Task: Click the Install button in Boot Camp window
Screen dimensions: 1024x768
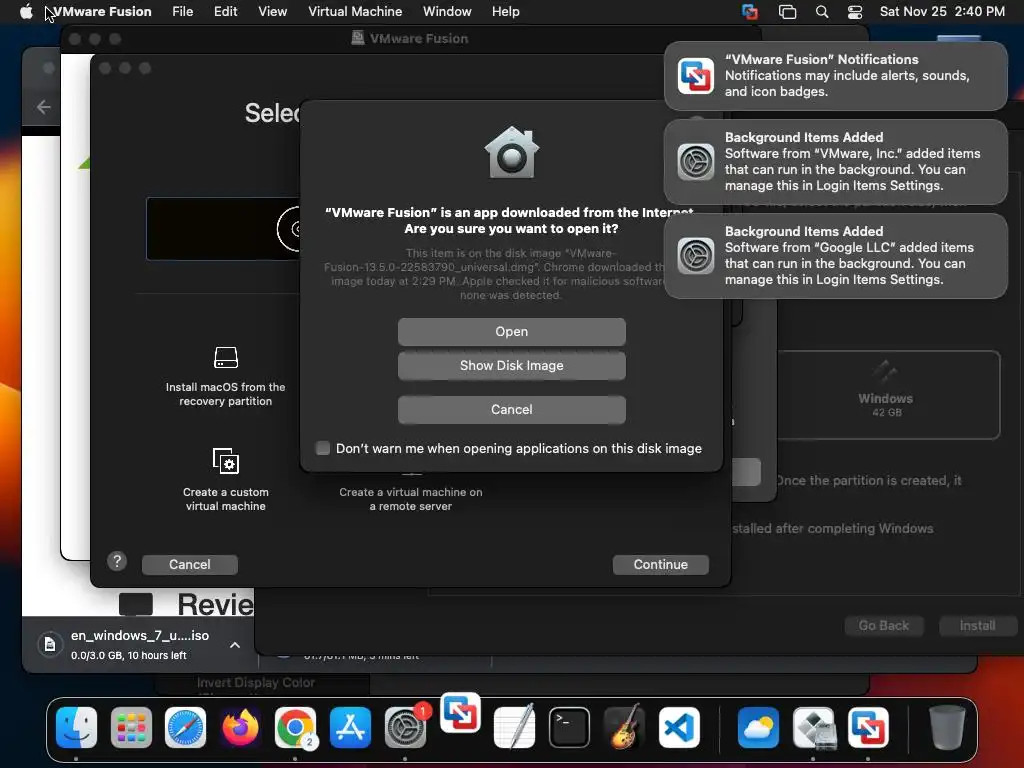Action: click(x=977, y=626)
